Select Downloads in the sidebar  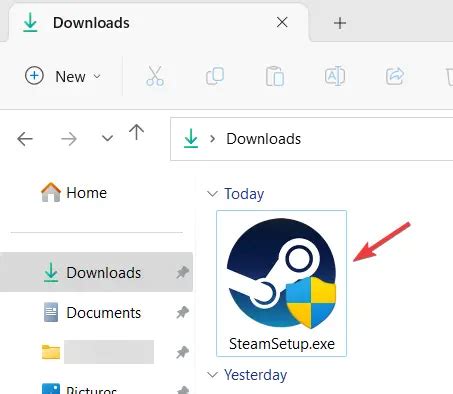click(x=96, y=272)
